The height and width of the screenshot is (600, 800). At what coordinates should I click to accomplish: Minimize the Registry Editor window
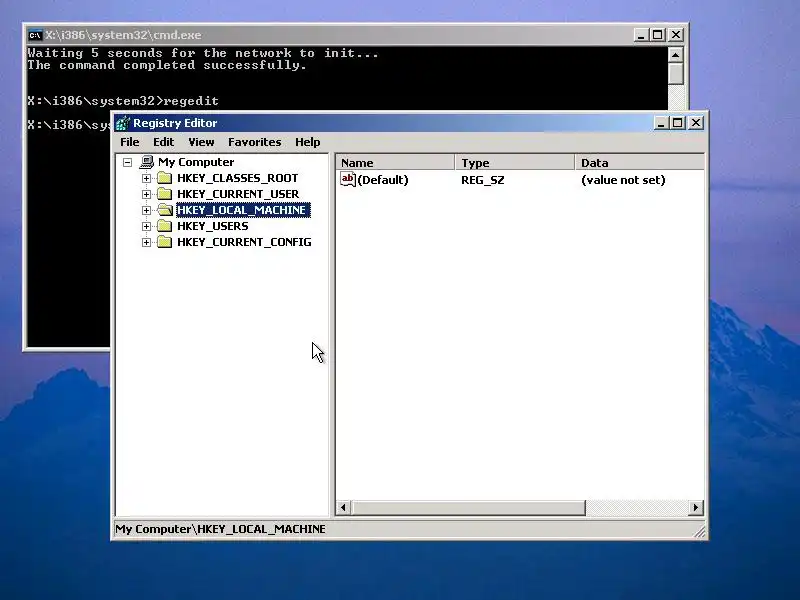tap(661, 123)
